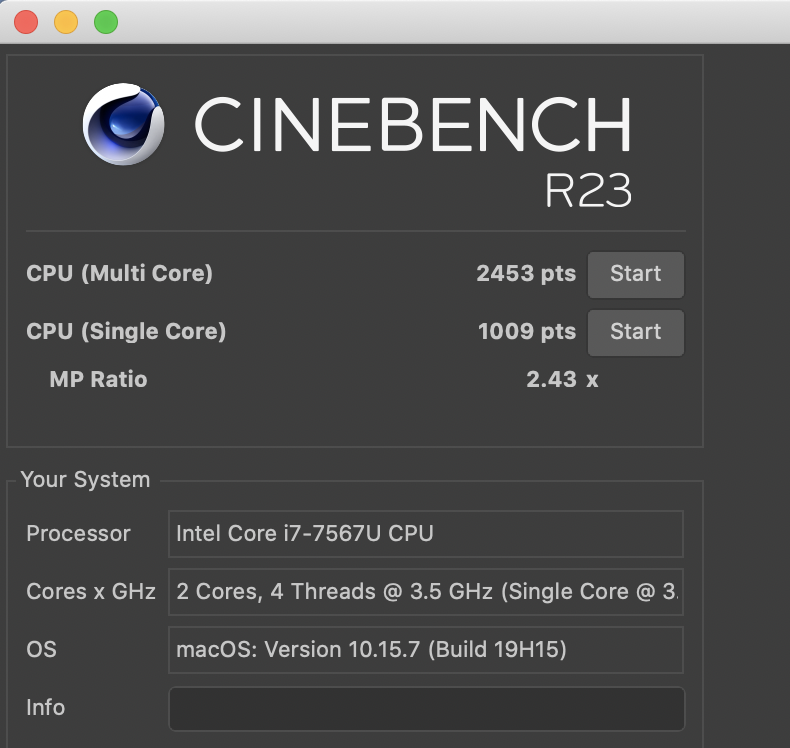Close the window with the red button
Image resolution: width=790 pixels, height=748 pixels.
pos(26,22)
